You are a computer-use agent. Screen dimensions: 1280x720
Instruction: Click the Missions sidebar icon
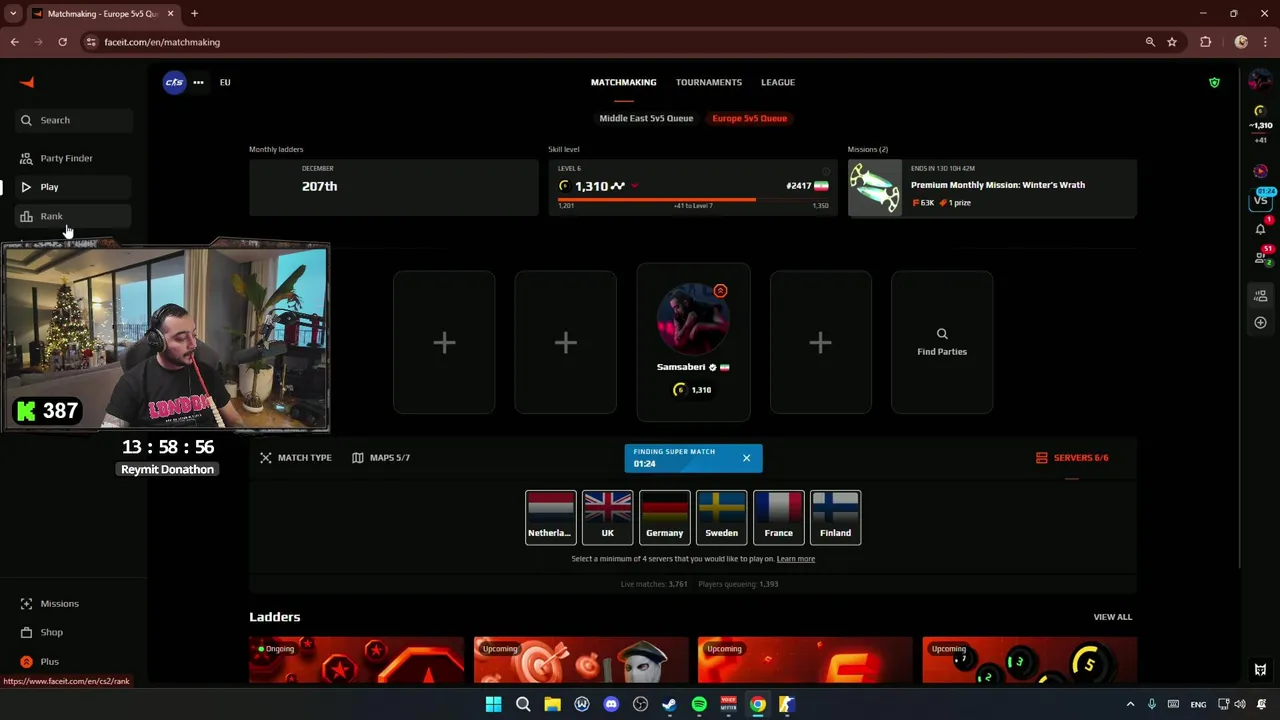coord(26,603)
